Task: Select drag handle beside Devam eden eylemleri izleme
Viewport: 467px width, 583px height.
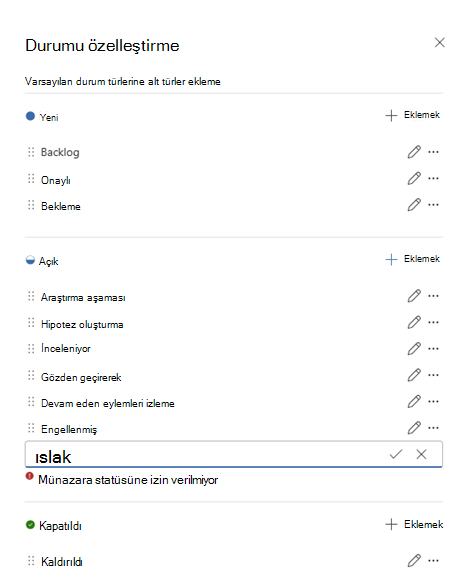Action: (31, 402)
